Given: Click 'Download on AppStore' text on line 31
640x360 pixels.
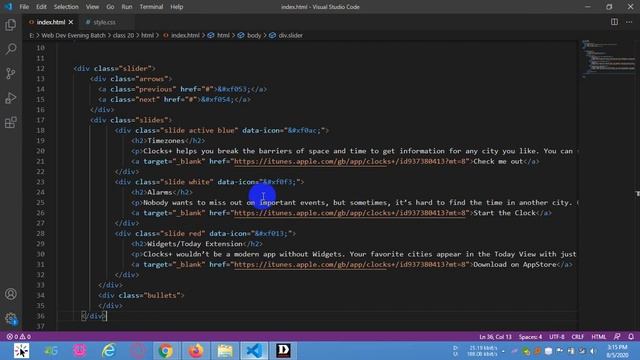Looking at the screenshot, I should click(x=515, y=264).
